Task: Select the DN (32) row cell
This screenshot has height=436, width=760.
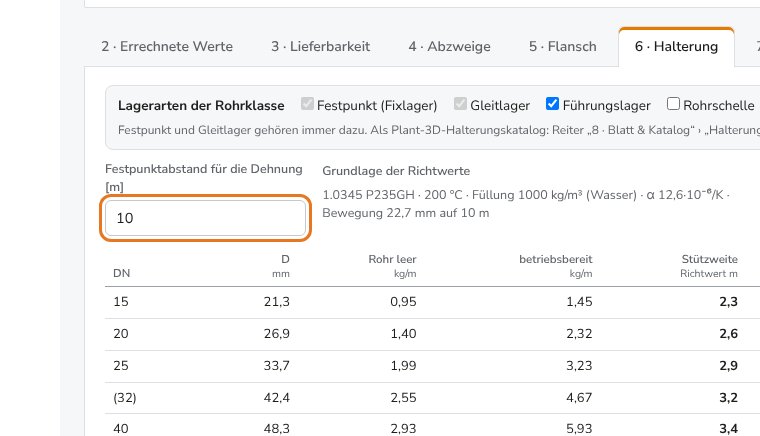Action: click(125, 398)
